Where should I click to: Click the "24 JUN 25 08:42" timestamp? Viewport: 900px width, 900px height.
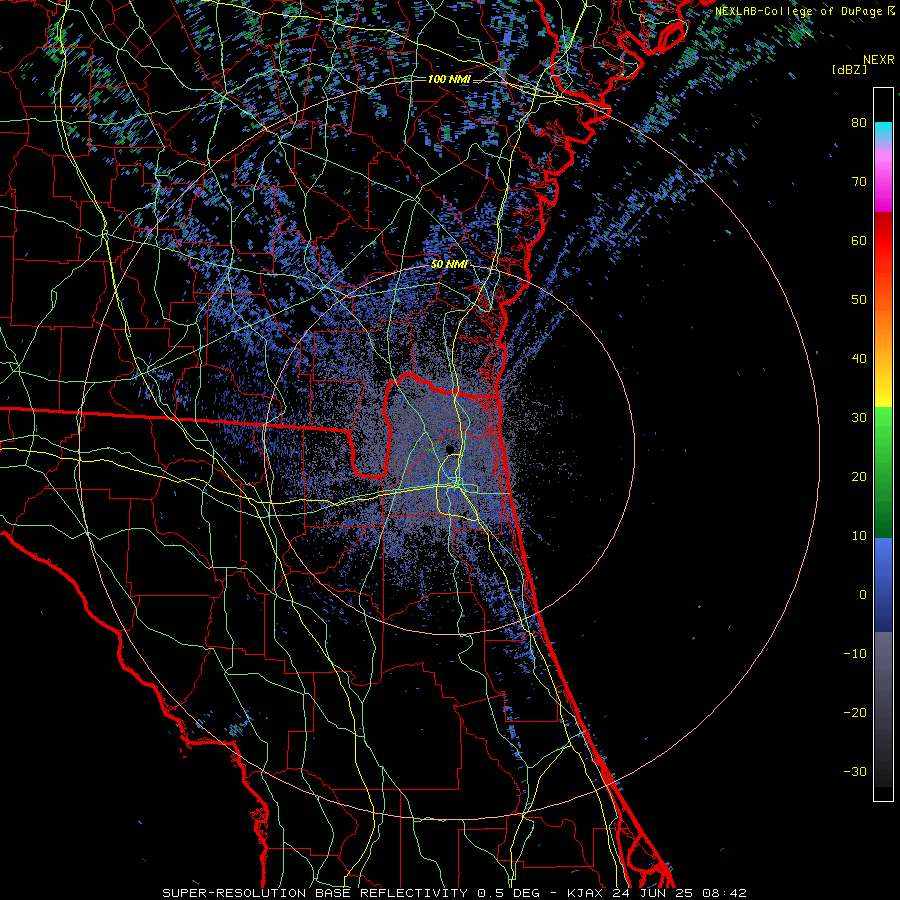[680, 893]
